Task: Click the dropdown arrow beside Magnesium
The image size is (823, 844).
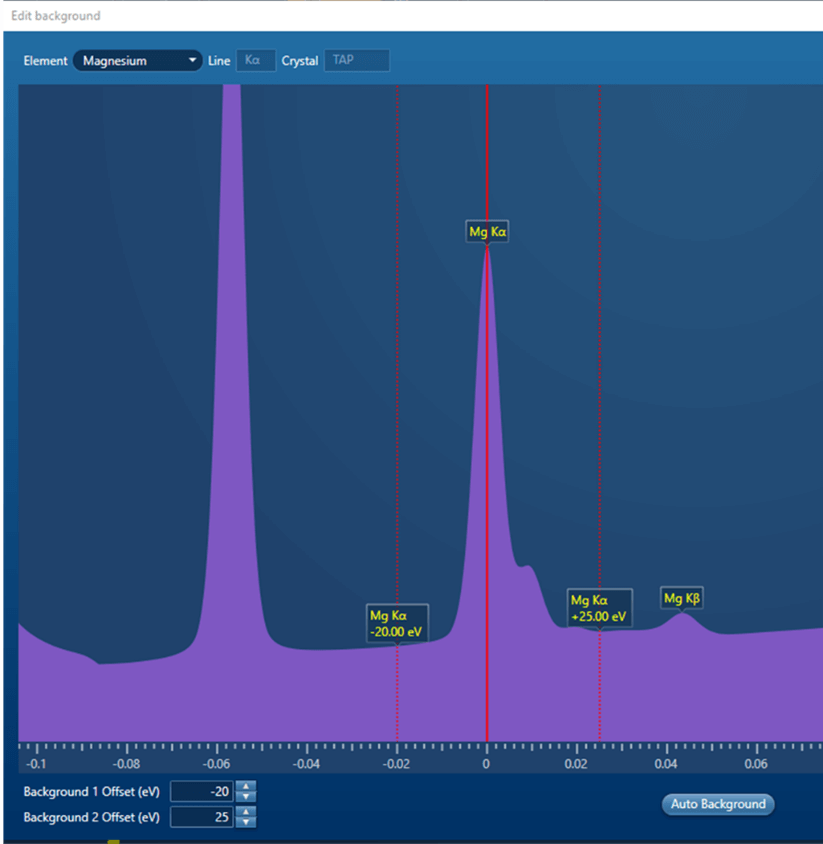Action: (x=191, y=60)
